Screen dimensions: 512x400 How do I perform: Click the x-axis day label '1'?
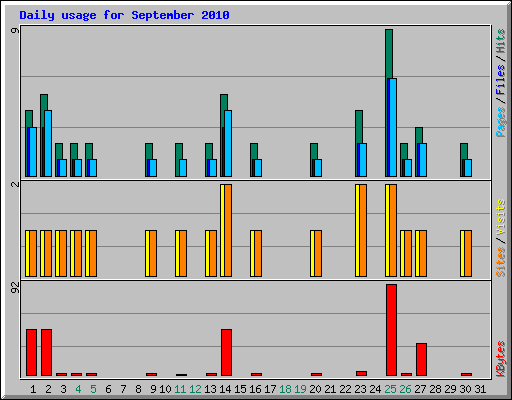click(33, 389)
